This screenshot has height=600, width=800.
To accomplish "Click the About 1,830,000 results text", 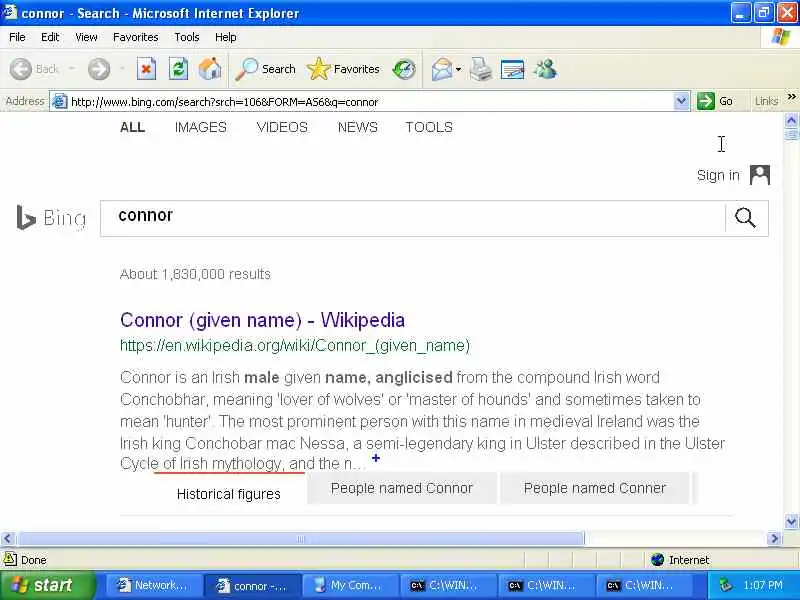I will click(x=195, y=274).
